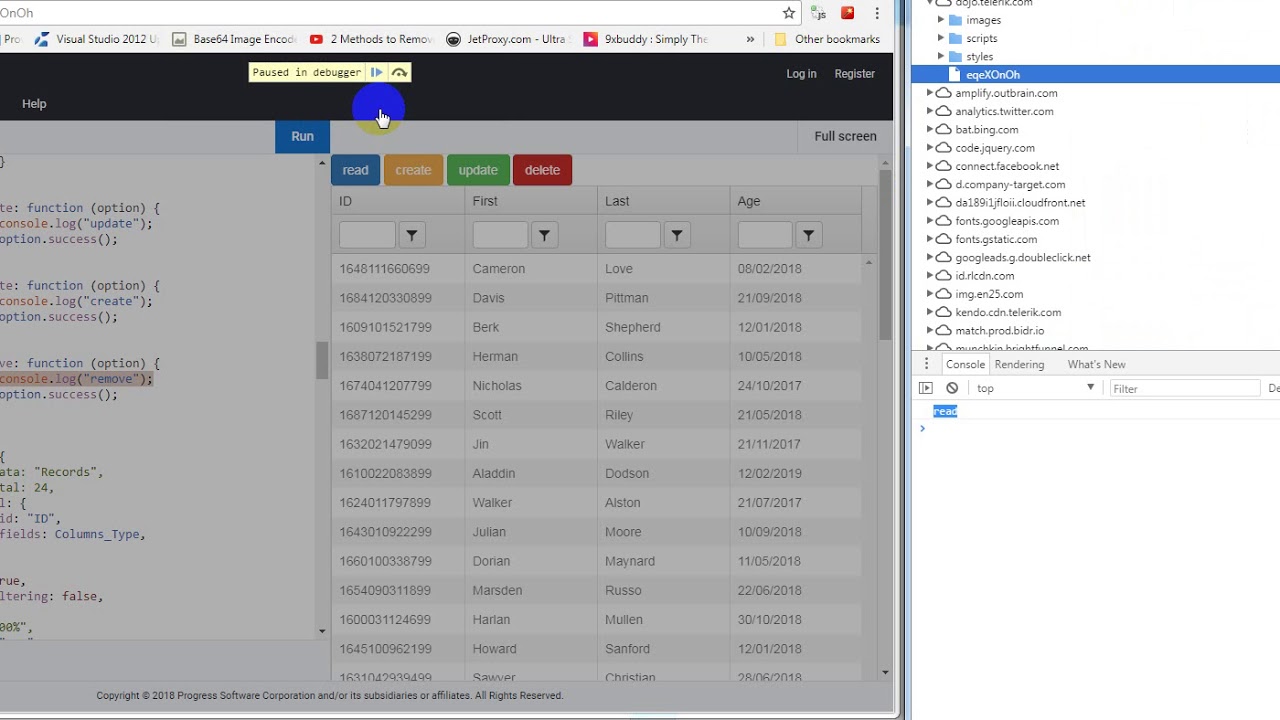Image resolution: width=1280 pixels, height=720 pixels.
Task: Click the blue read button
Action: pos(355,170)
